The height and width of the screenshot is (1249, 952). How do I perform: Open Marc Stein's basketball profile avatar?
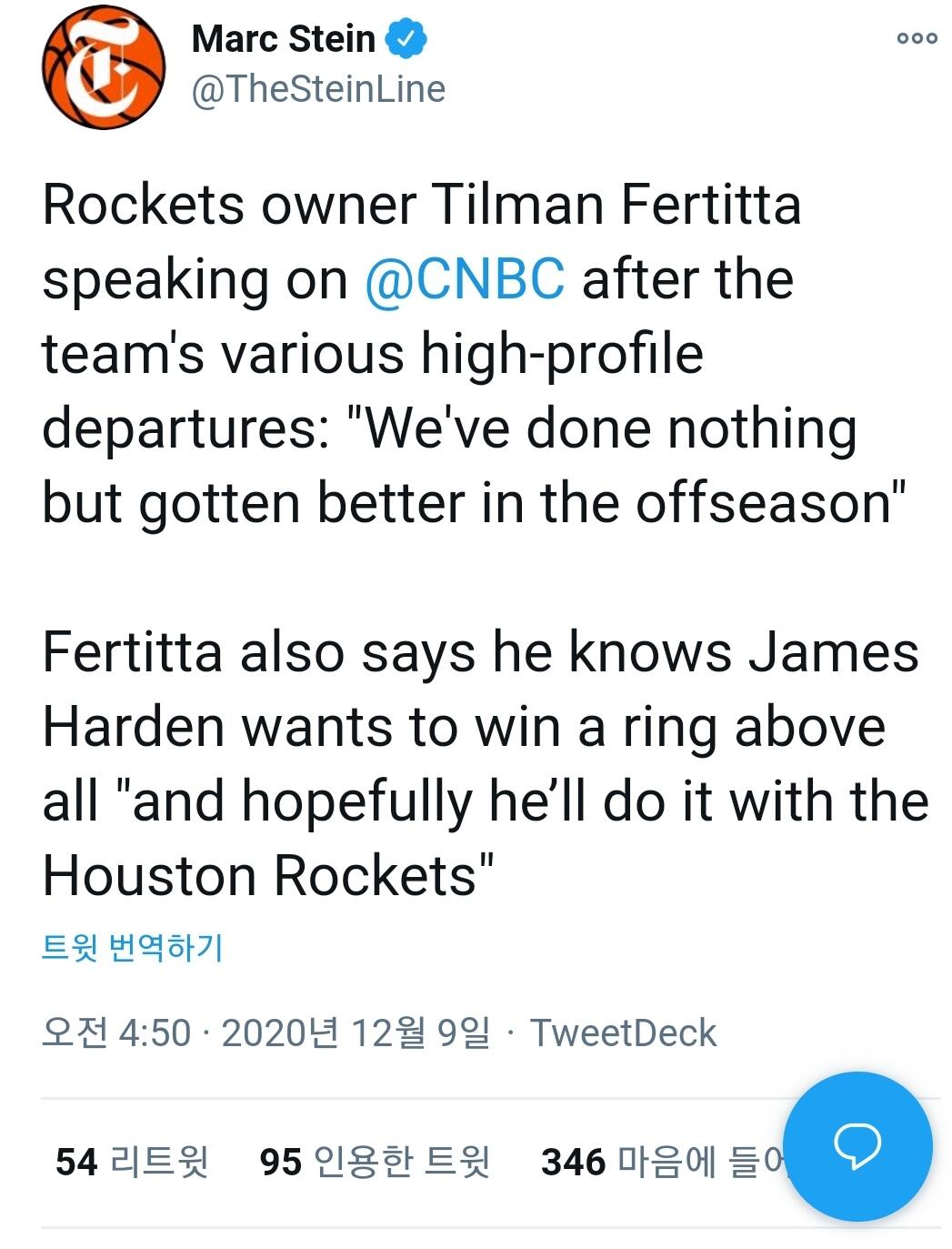(104, 66)
